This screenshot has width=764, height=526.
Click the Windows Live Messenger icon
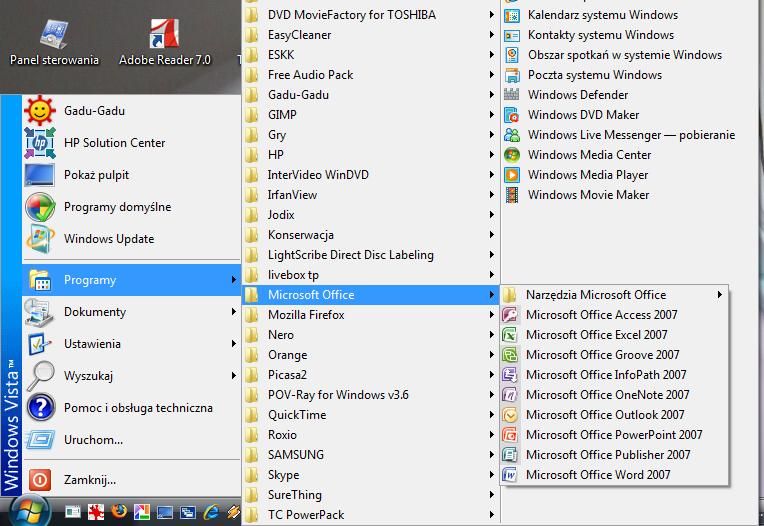coord(512,134)
